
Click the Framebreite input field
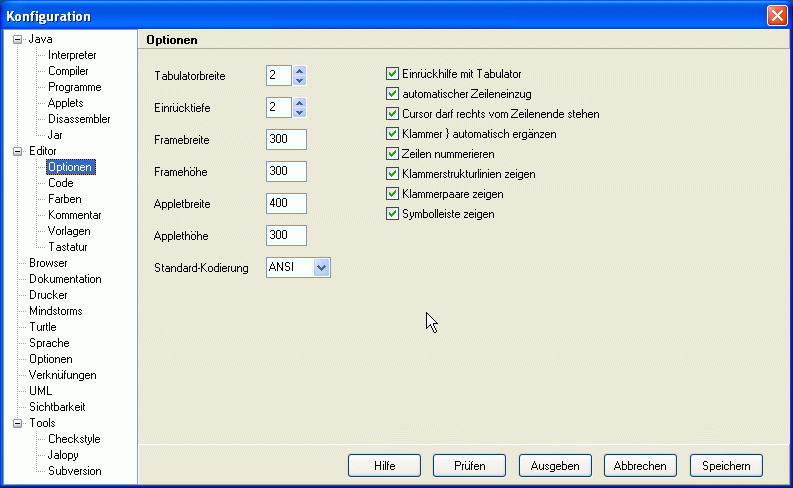[x=286, y=140]
